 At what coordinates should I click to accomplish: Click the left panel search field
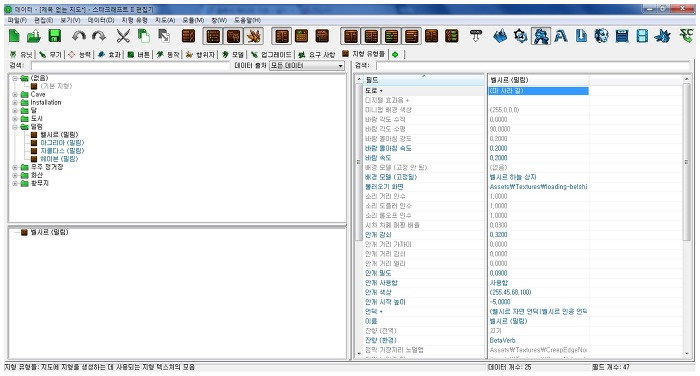click(x=129, y=66)
